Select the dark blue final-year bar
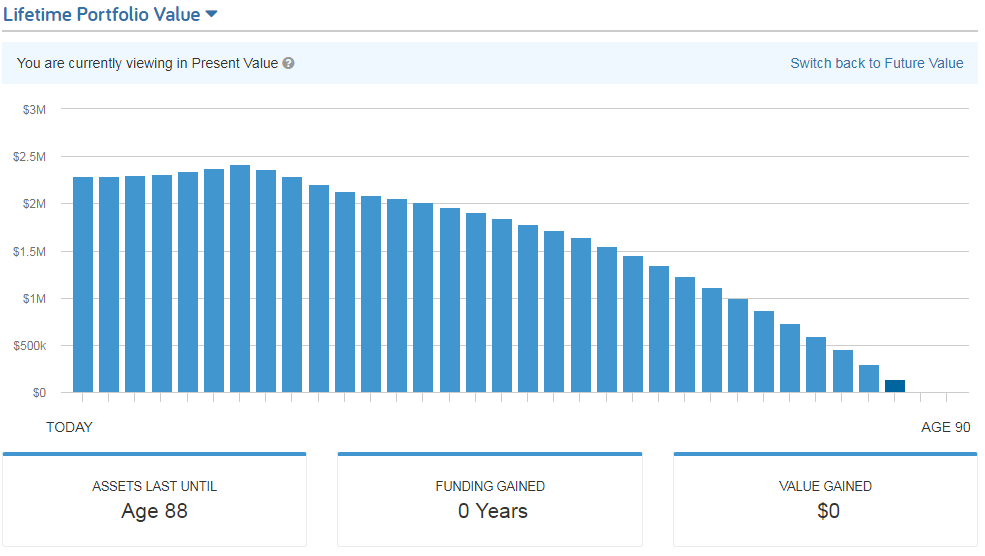 pyautogui.click(x=895, y=386)
